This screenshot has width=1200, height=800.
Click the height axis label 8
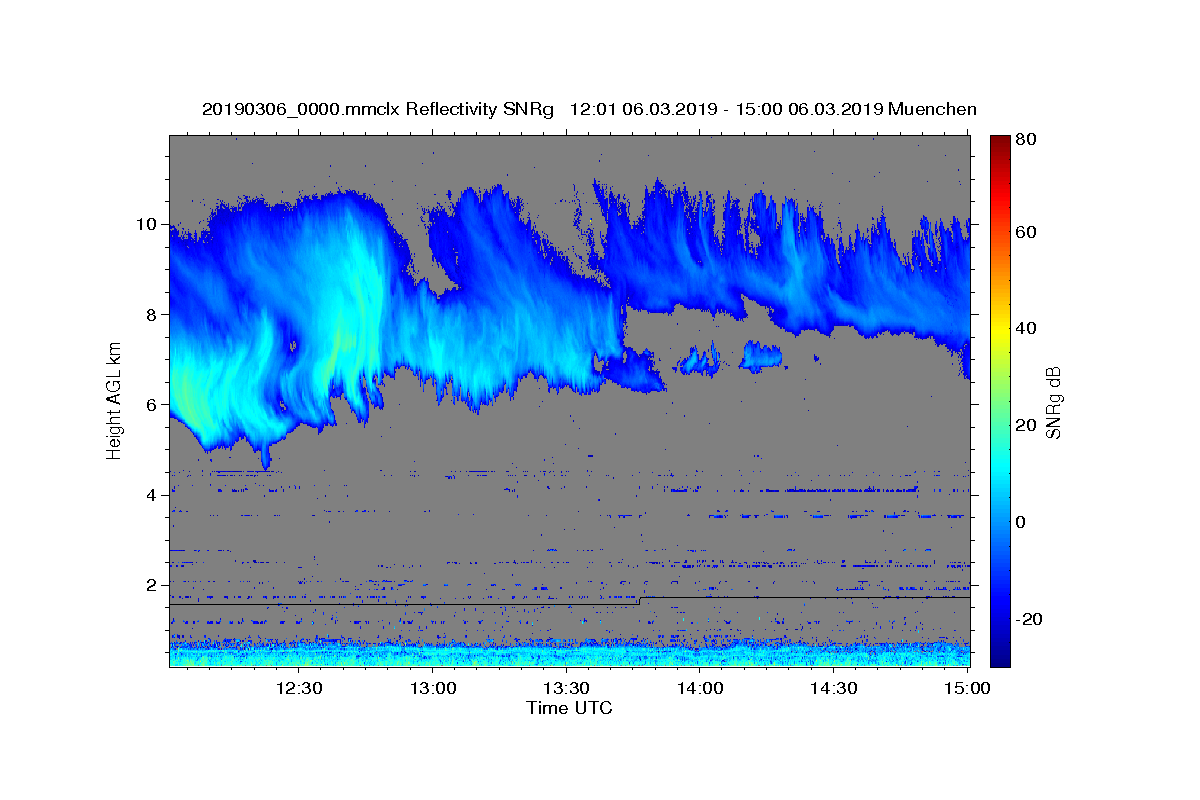[153, 314]
